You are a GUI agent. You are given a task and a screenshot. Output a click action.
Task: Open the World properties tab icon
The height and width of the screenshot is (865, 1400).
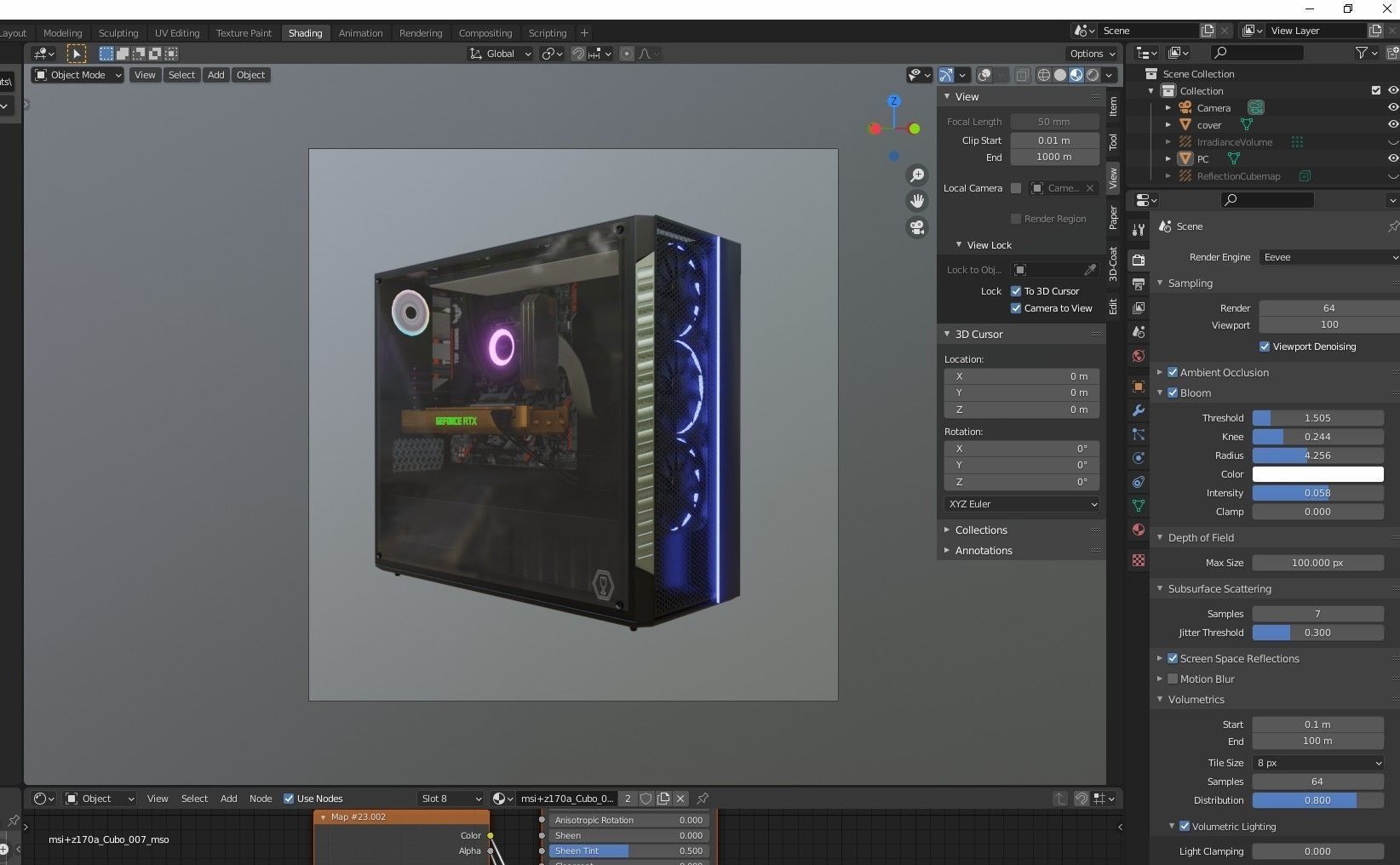(x=1139, y=356)
